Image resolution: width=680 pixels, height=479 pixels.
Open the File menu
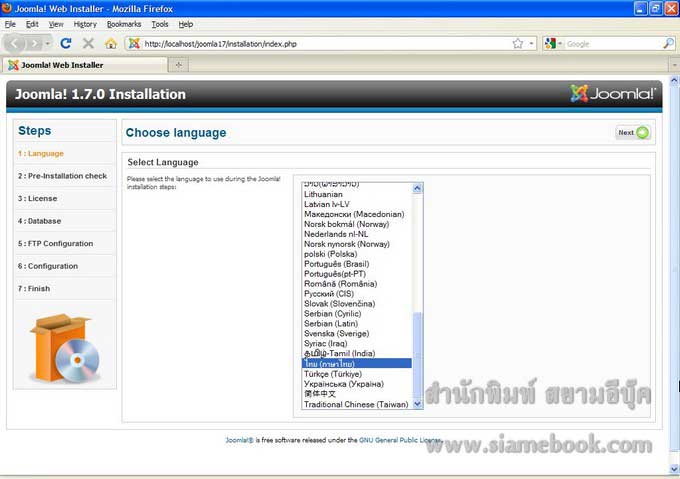[10, 24]
